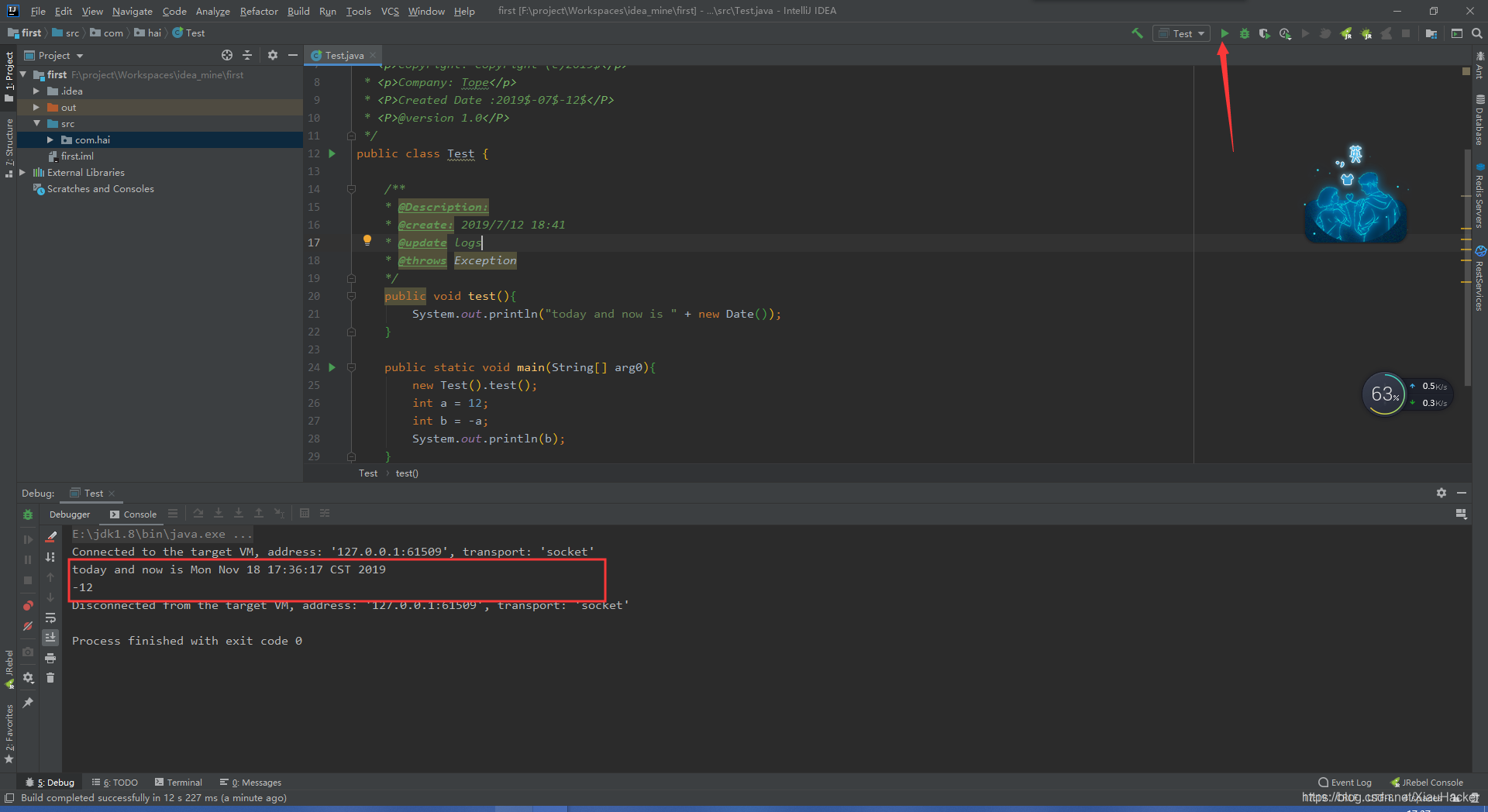The width and height of the screenshot is (1488, 812).
Task: Select Test in the editor breadcrumbs
Action: (x=368, y=473)
